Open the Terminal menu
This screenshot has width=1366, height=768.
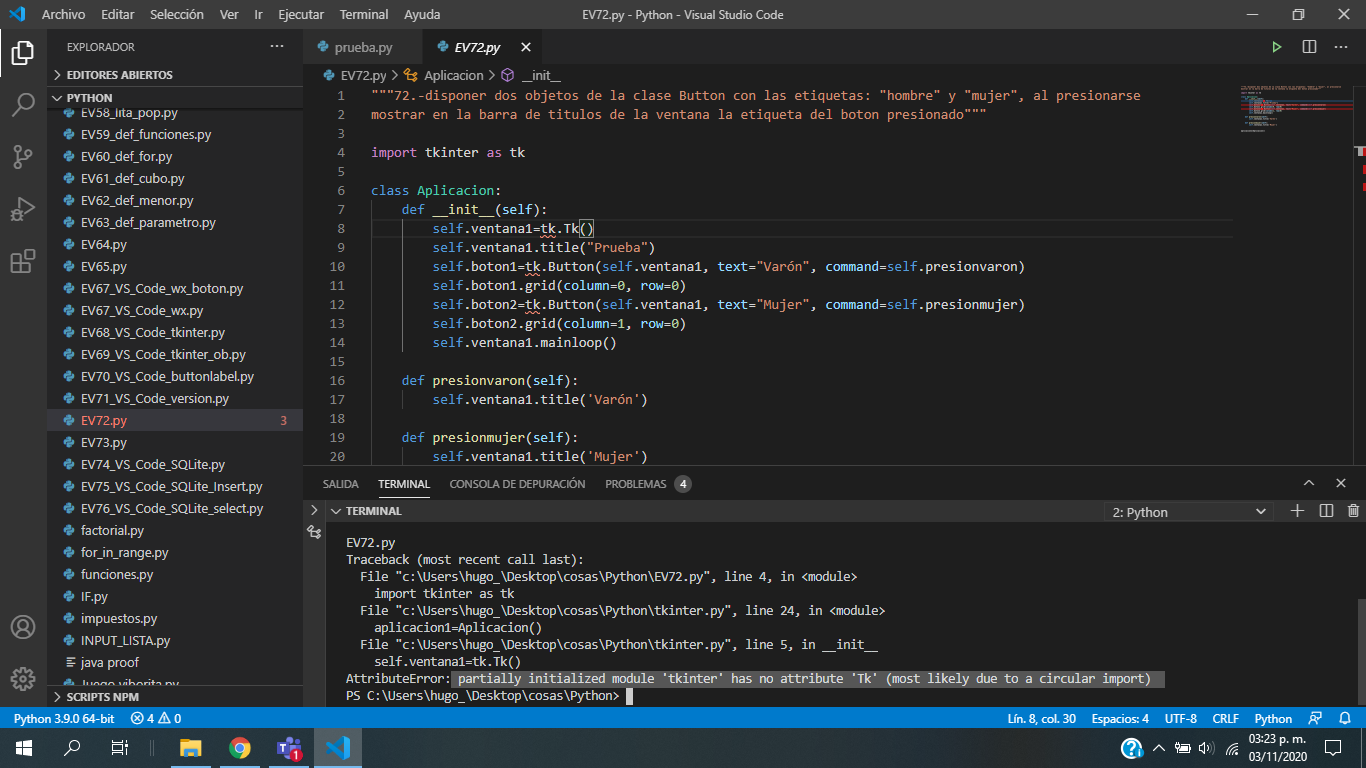pos(364,14)
